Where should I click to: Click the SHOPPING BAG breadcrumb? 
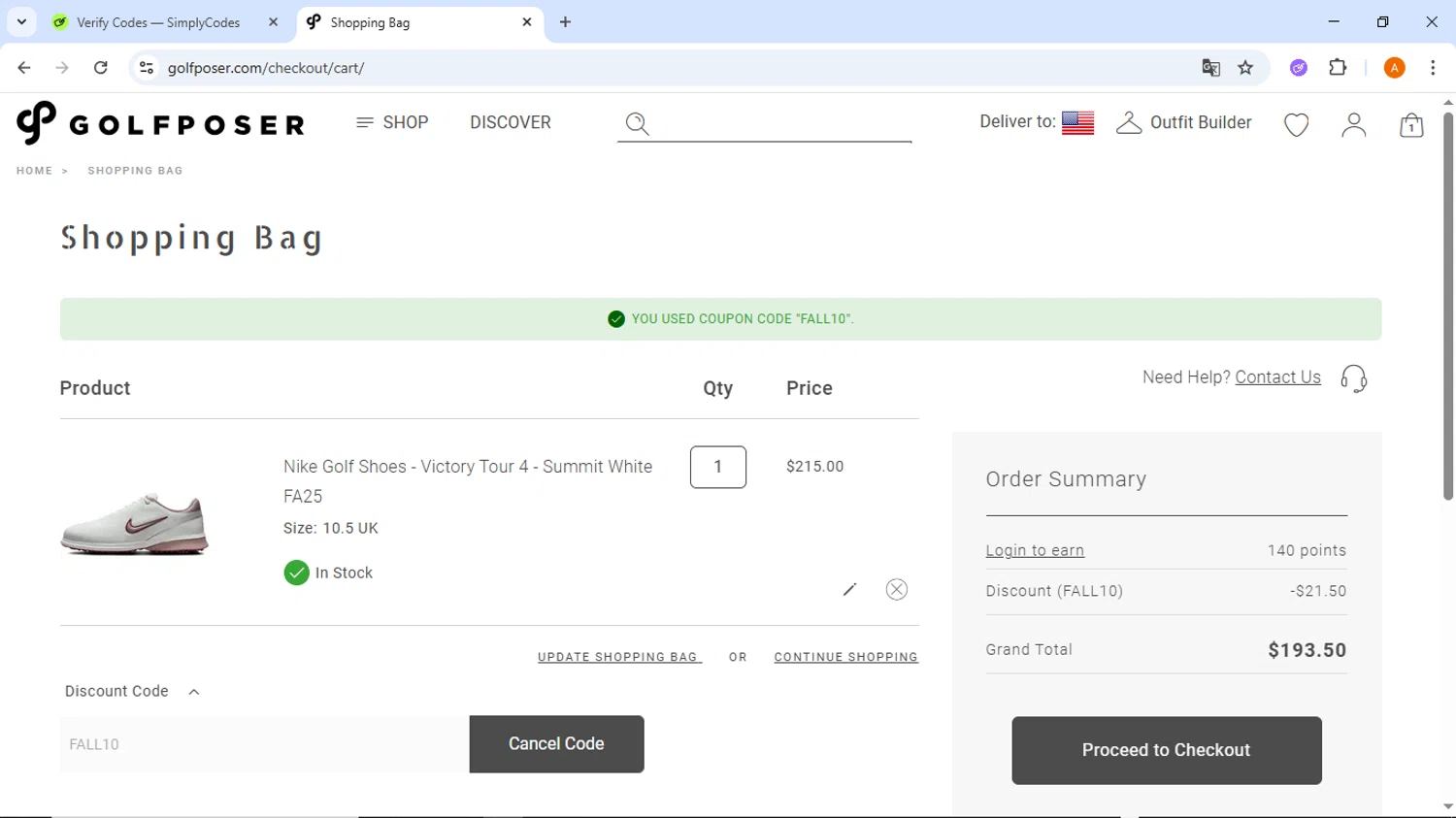135,171
